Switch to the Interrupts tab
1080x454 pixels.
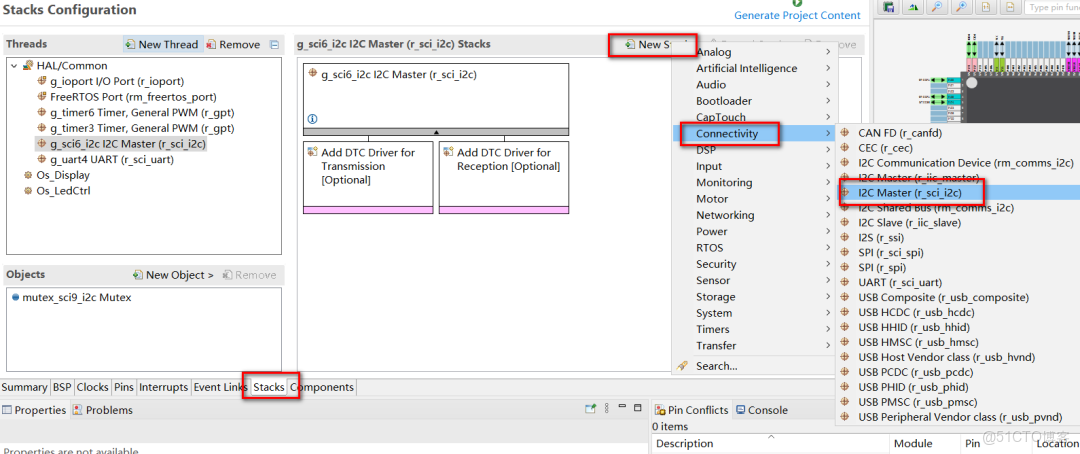pos(163,387)
